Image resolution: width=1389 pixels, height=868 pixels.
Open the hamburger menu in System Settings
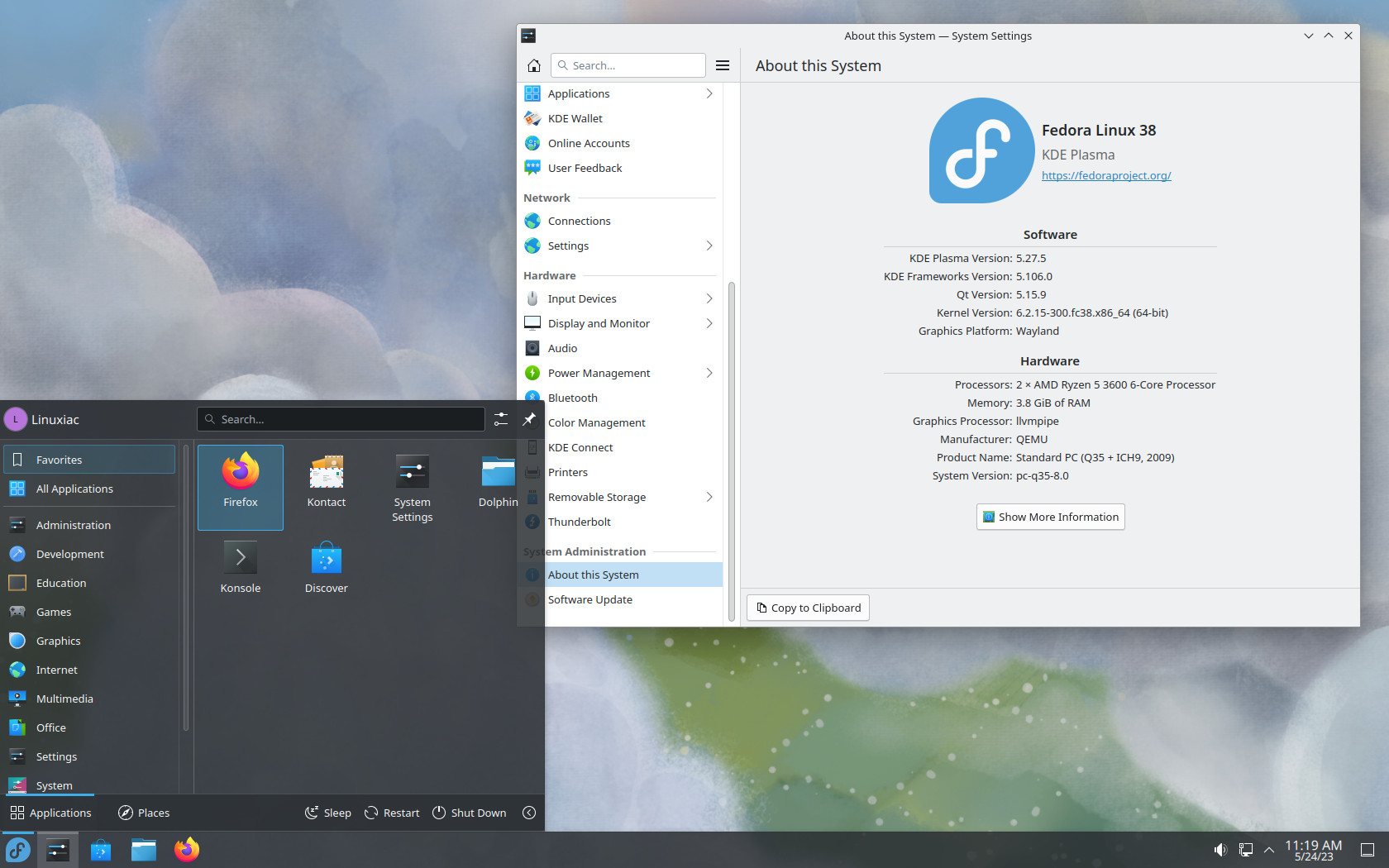point(723,65)
